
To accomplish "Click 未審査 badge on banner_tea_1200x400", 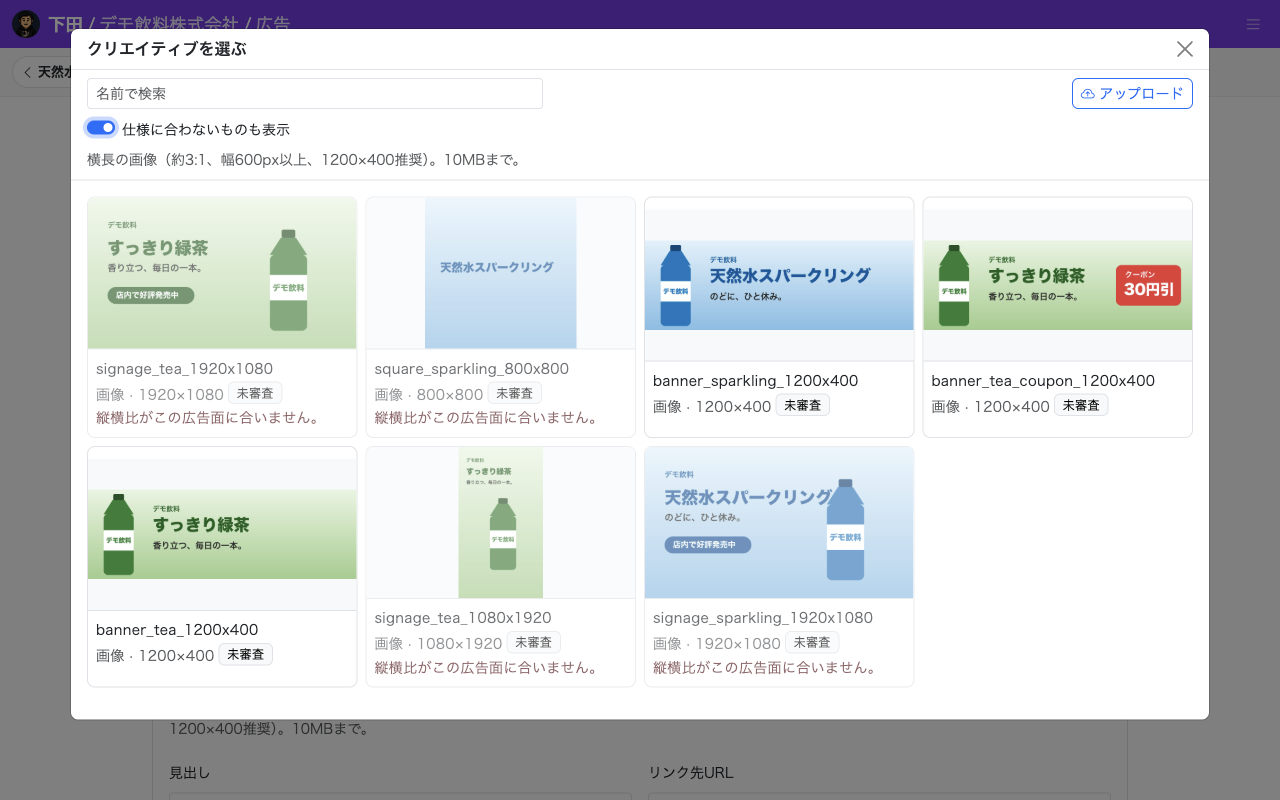I will (246, 654).
